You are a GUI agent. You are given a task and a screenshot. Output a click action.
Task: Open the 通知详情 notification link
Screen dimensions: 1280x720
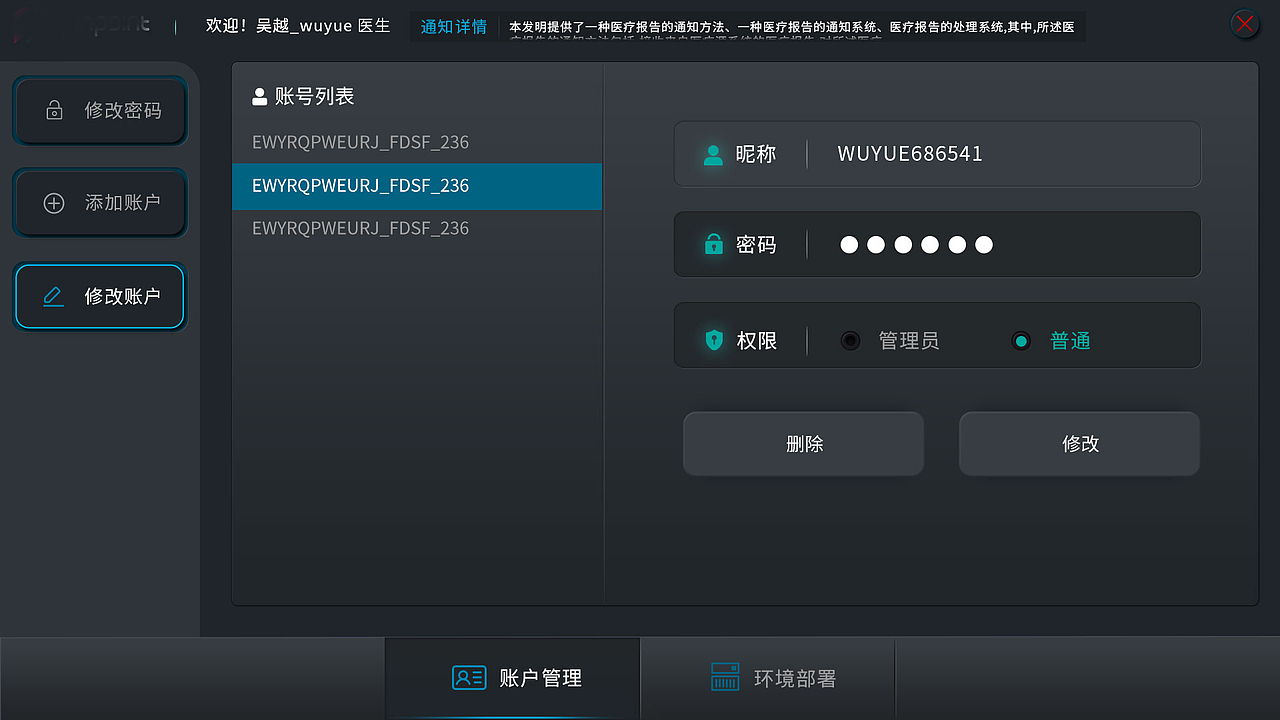coord(453,26)
